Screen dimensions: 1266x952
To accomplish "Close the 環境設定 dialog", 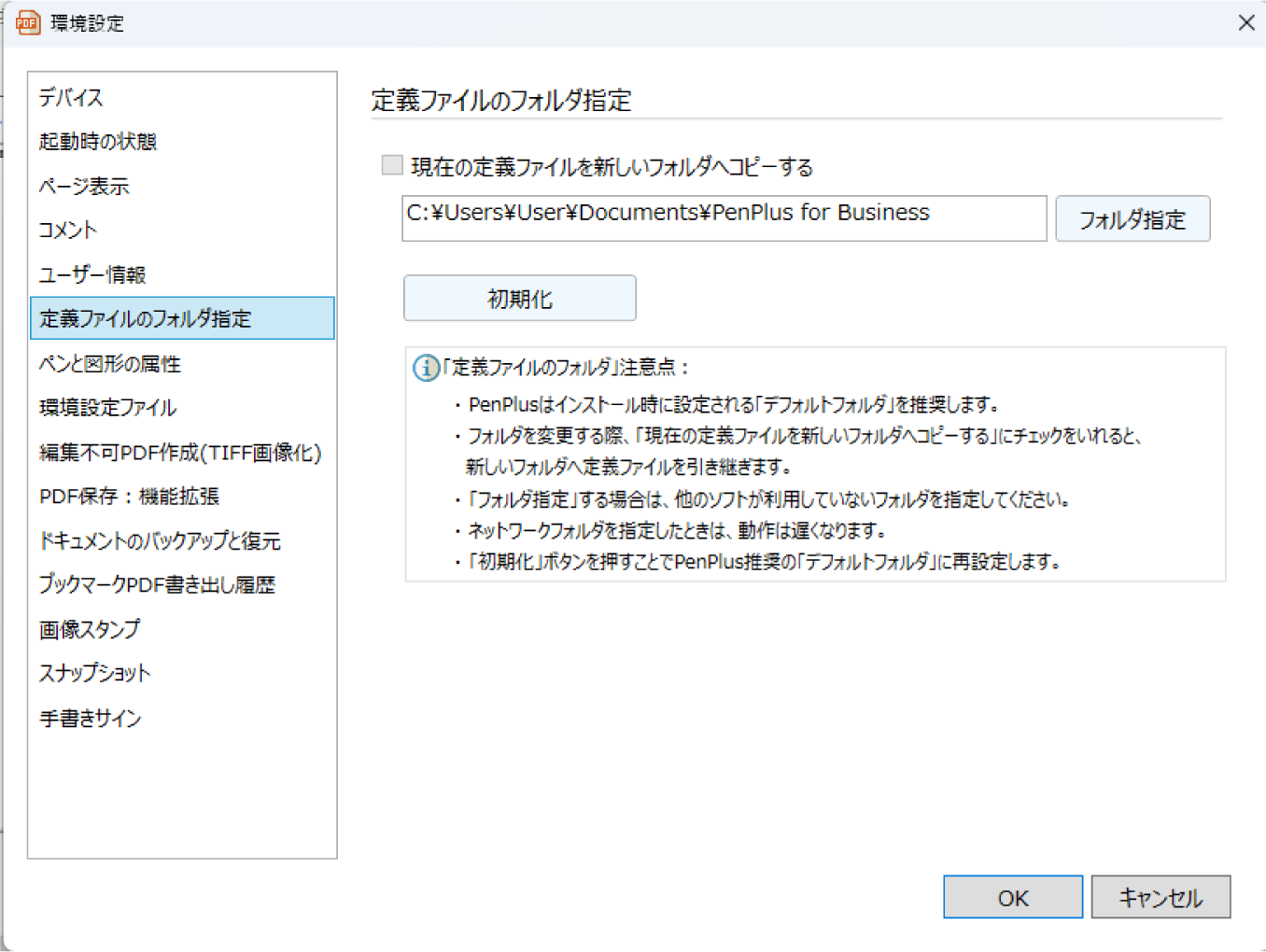I will pos(1246,22).
